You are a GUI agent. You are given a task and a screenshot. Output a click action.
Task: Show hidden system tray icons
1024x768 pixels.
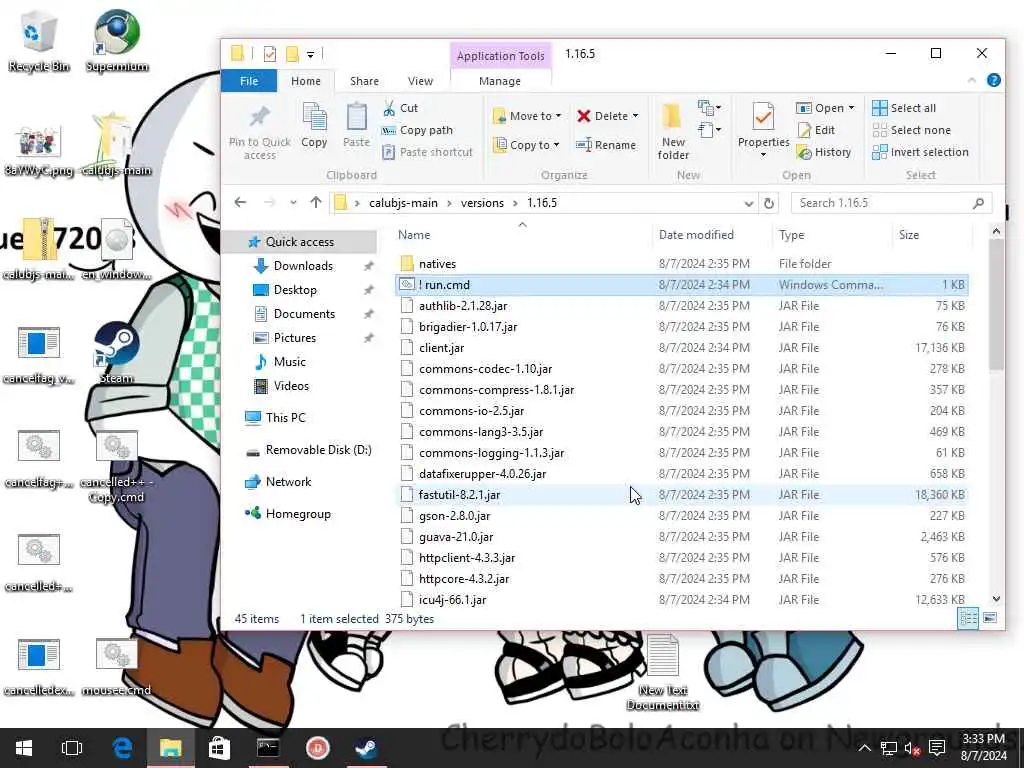864,748
